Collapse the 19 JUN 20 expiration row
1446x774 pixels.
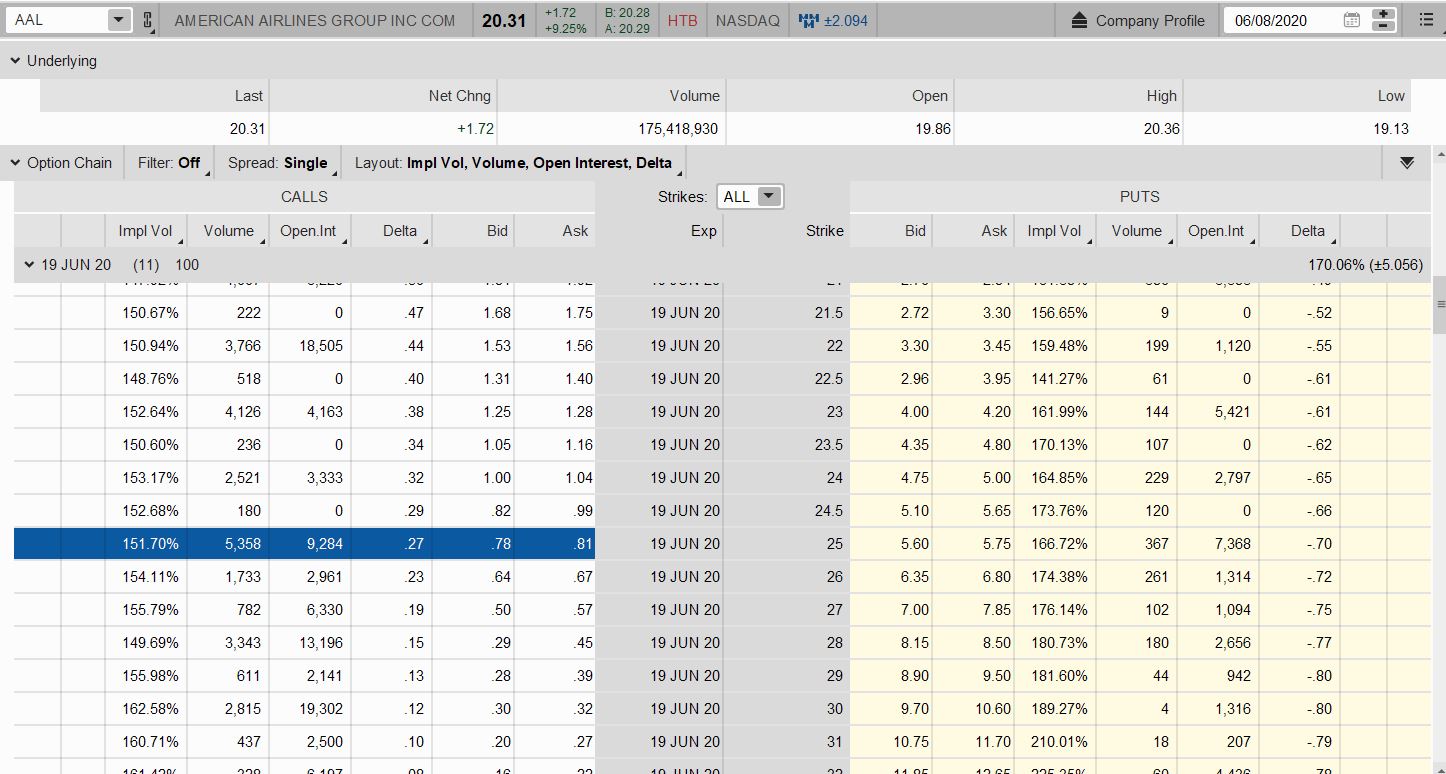pos(29,265)
